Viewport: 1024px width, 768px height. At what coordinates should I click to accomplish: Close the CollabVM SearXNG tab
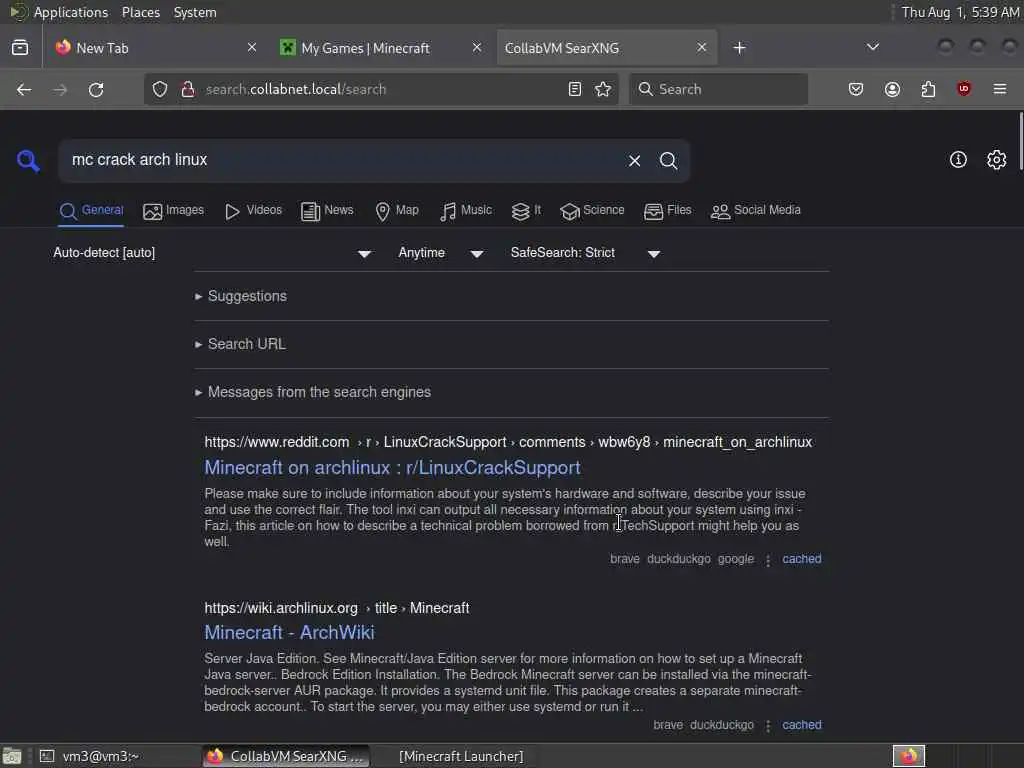tap(701, 48)
